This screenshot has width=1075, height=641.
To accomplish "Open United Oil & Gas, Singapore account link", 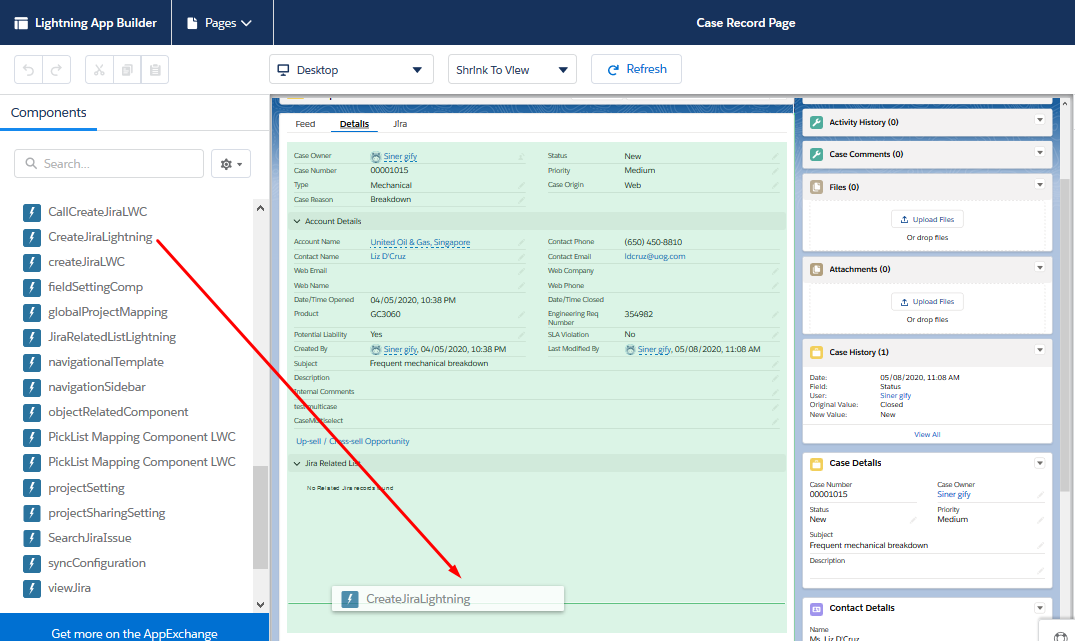I will click(x=420, y=242).
